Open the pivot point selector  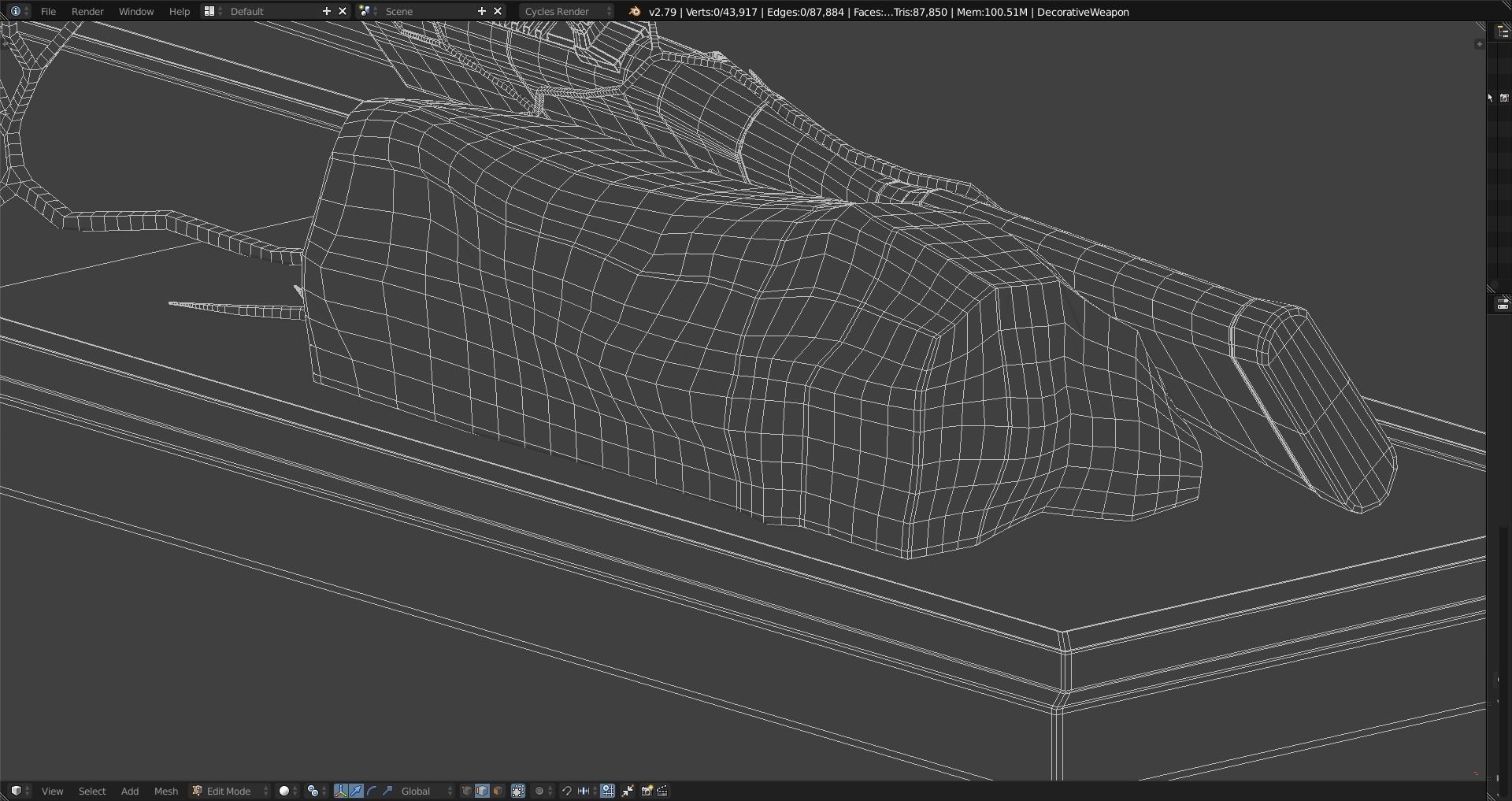point(317,791)
